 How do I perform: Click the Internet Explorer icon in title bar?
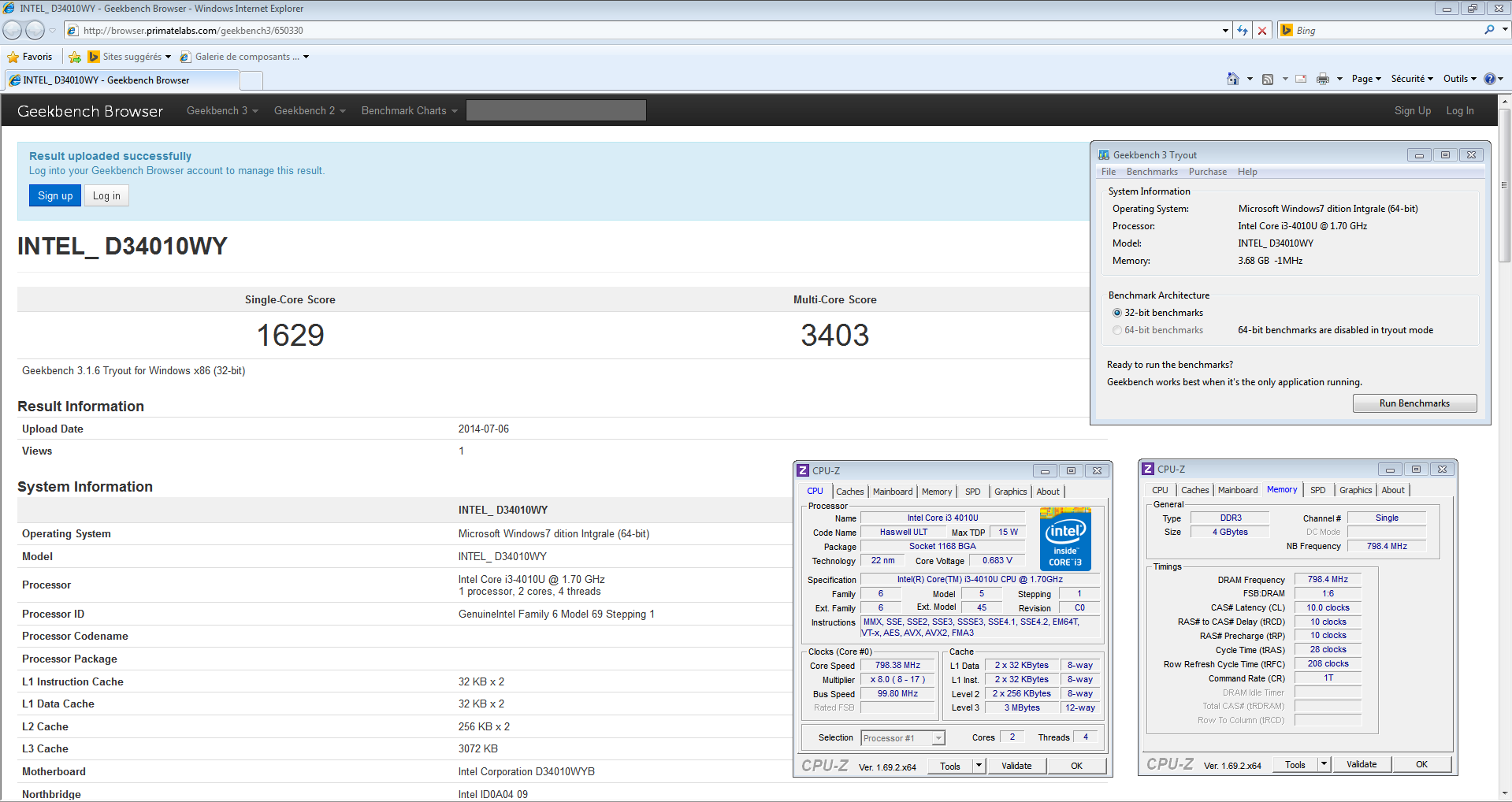[9, 8]
